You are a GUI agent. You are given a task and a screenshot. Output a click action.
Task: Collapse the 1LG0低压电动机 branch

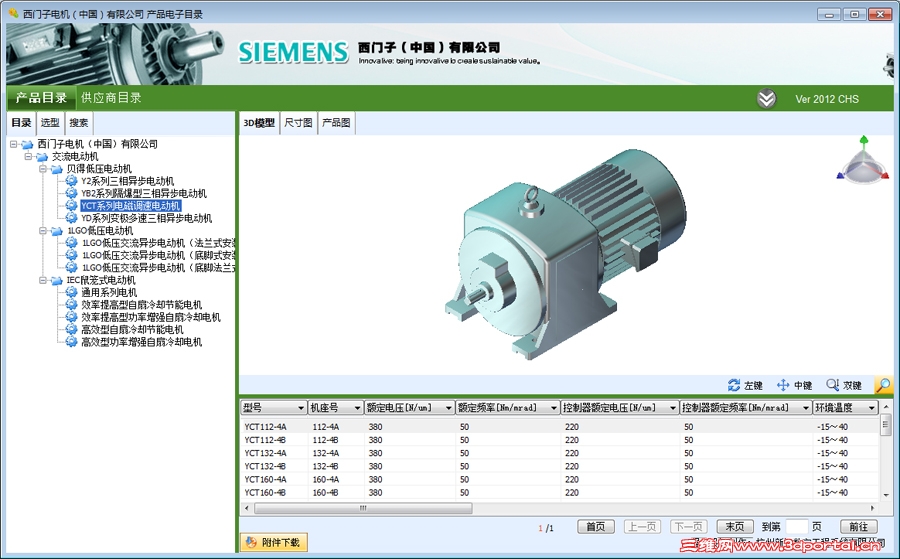pyautogui.click(x=42, y=231)
